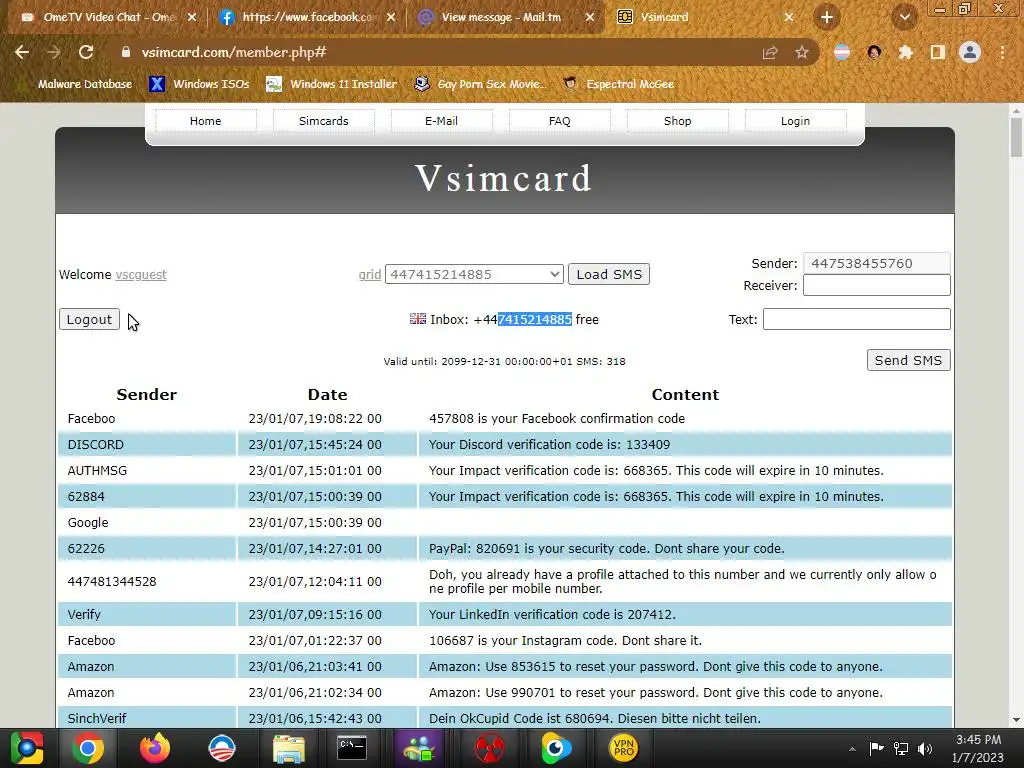Image resolution: width=1024 pixels, height=768 pixels.
Task: Go back with the browser back arrow
Action: click(x=22, y=52)
